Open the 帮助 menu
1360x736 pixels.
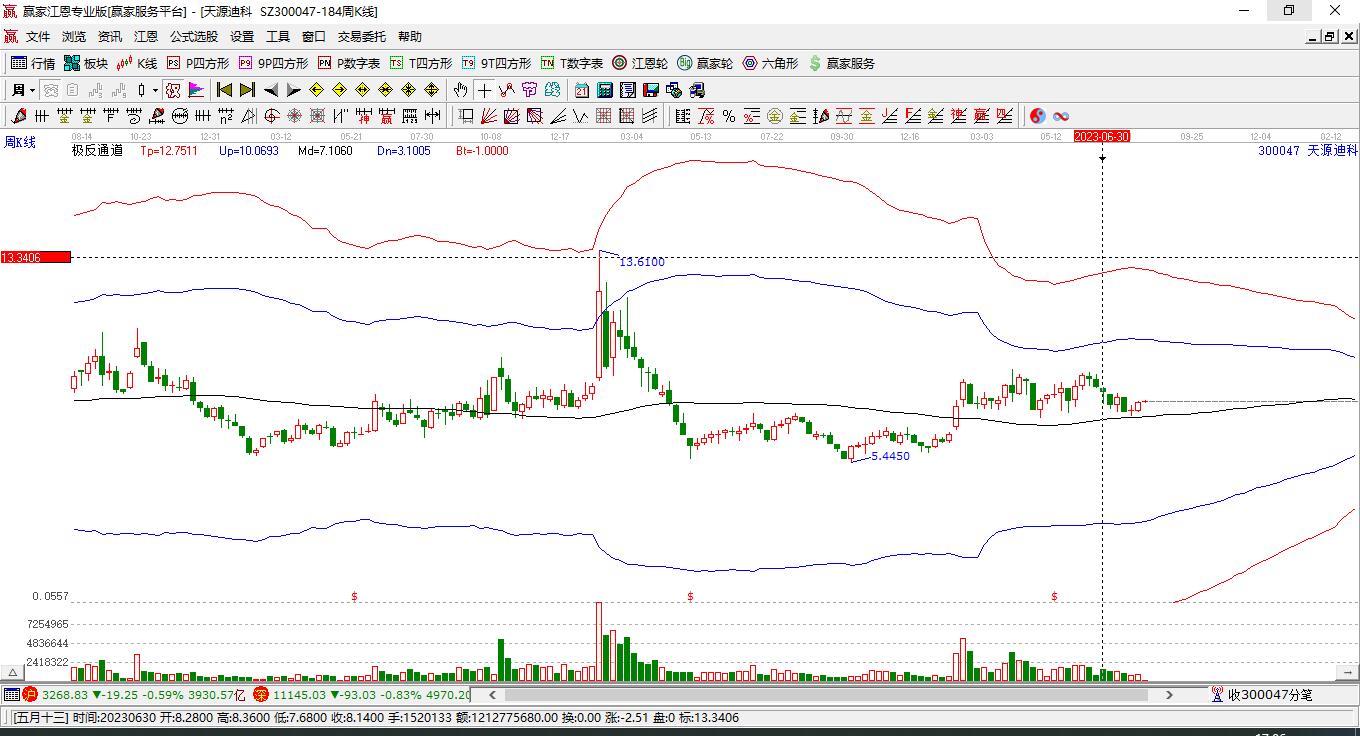[x=410, y=37]
